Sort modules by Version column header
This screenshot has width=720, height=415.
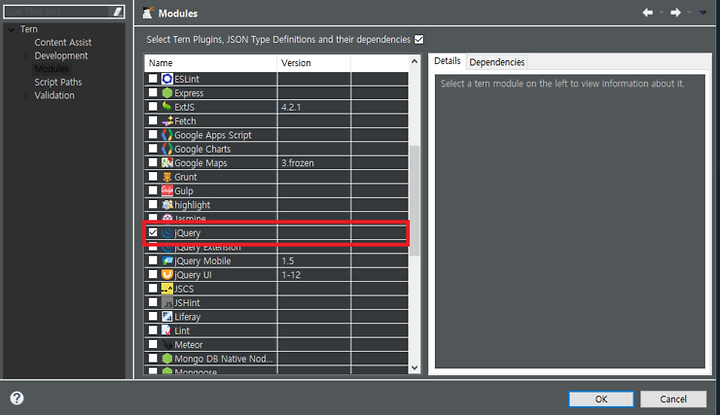click(x=314, y=63)
